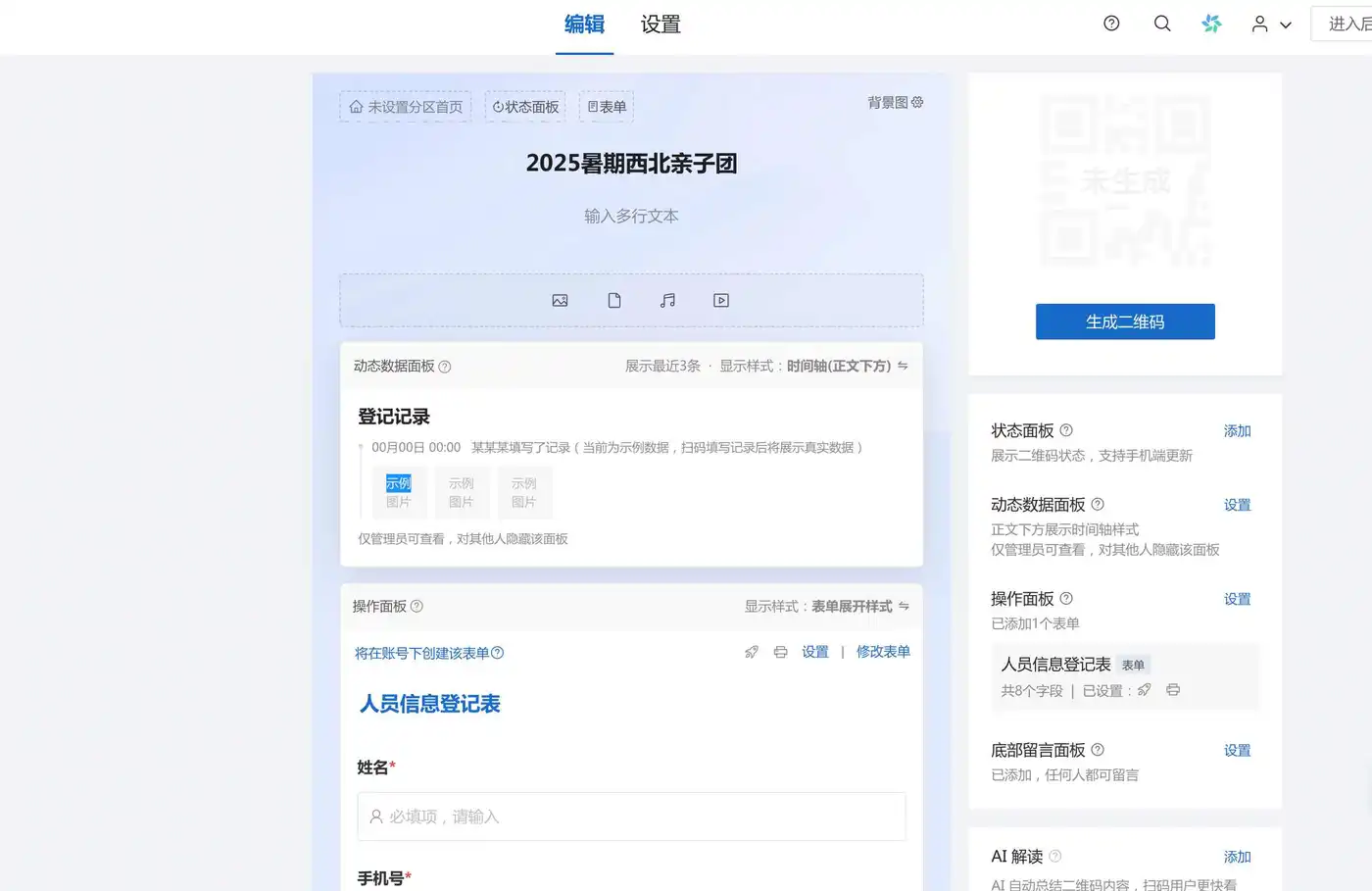
Task: Click the 输入多行文本 placeholder
Action: click(632, 216)
